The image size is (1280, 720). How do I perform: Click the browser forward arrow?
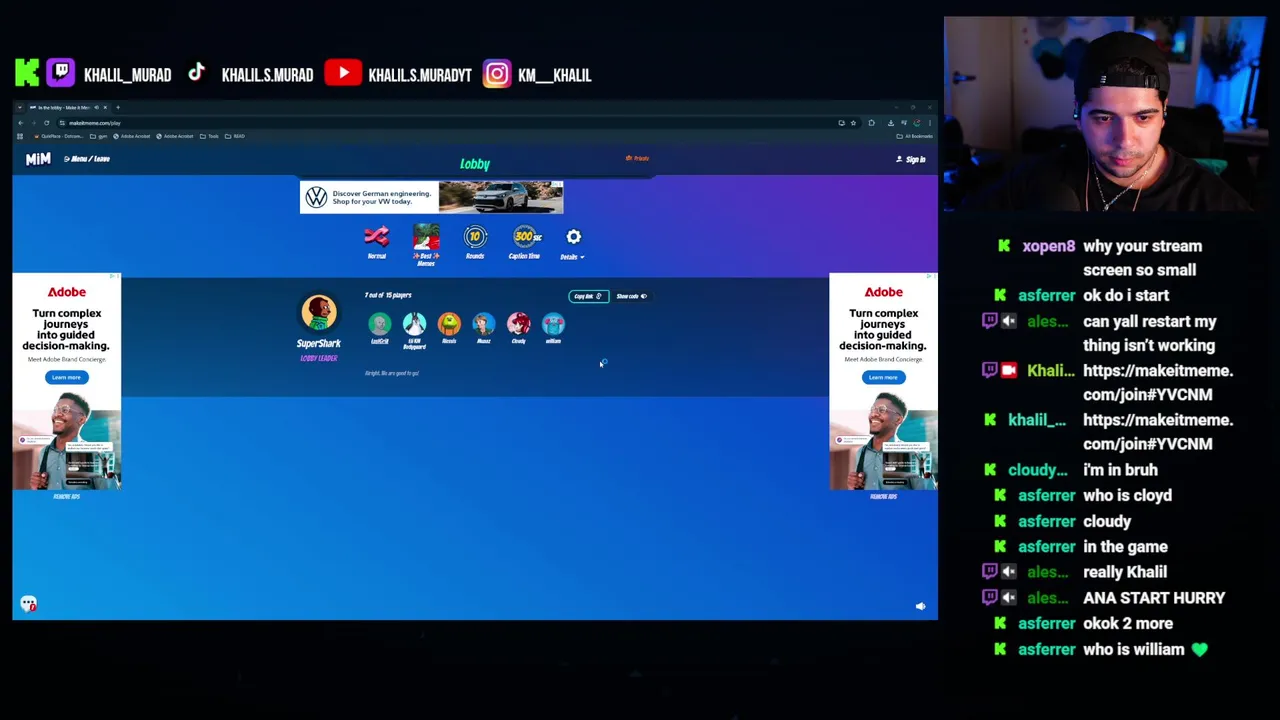34,123
